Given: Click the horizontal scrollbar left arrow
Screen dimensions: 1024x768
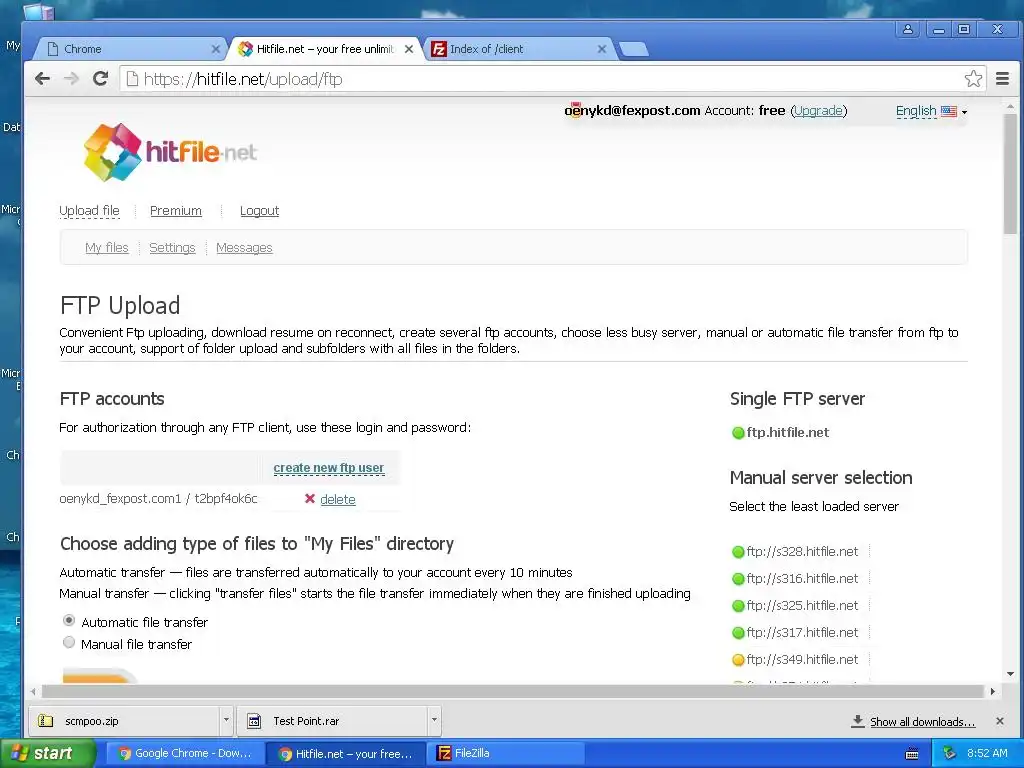Looking at the screenshot, I should pos(33,691).
